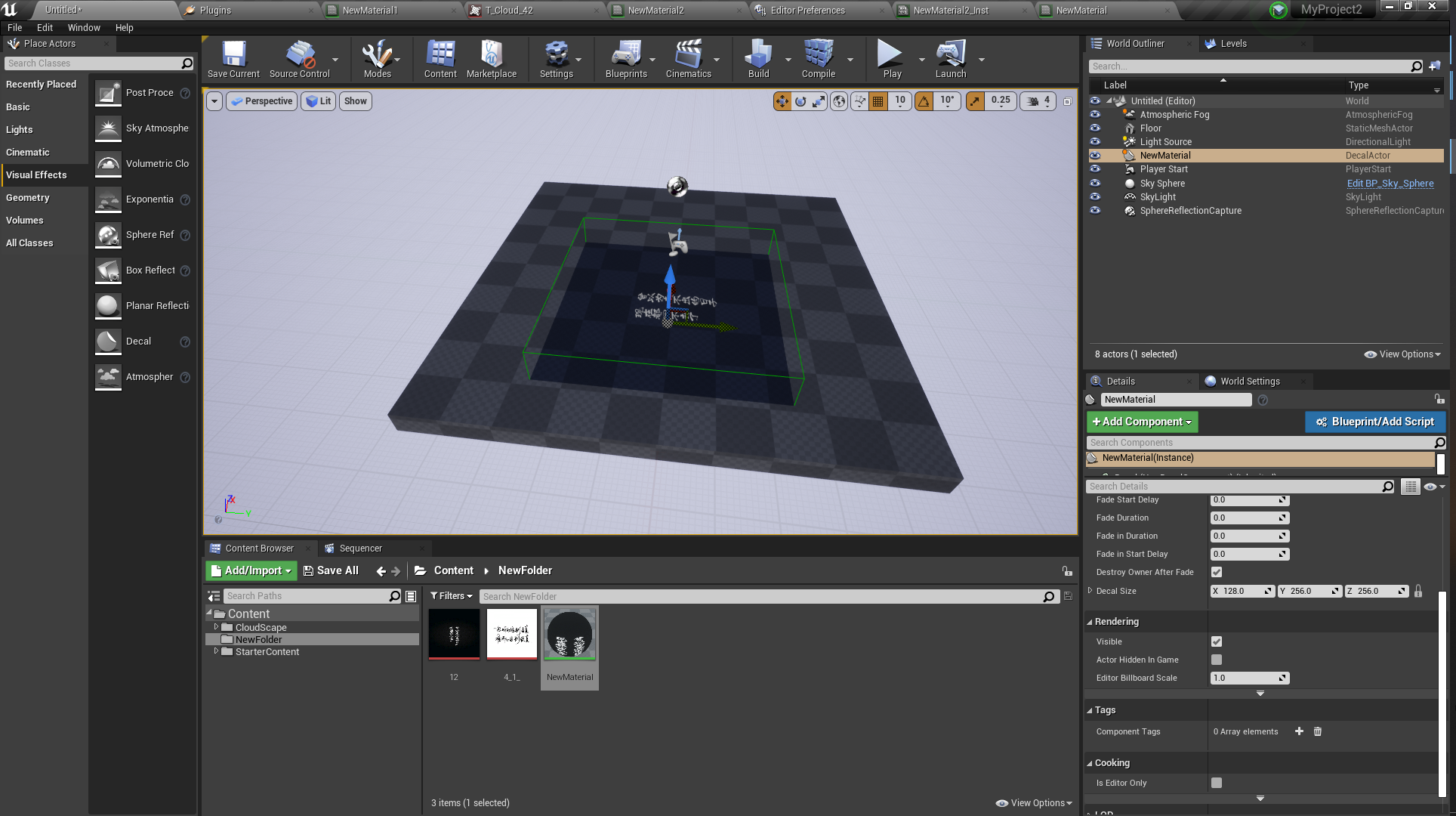Click Add/Import button
1456x816 pixels.
pos(251,571)
